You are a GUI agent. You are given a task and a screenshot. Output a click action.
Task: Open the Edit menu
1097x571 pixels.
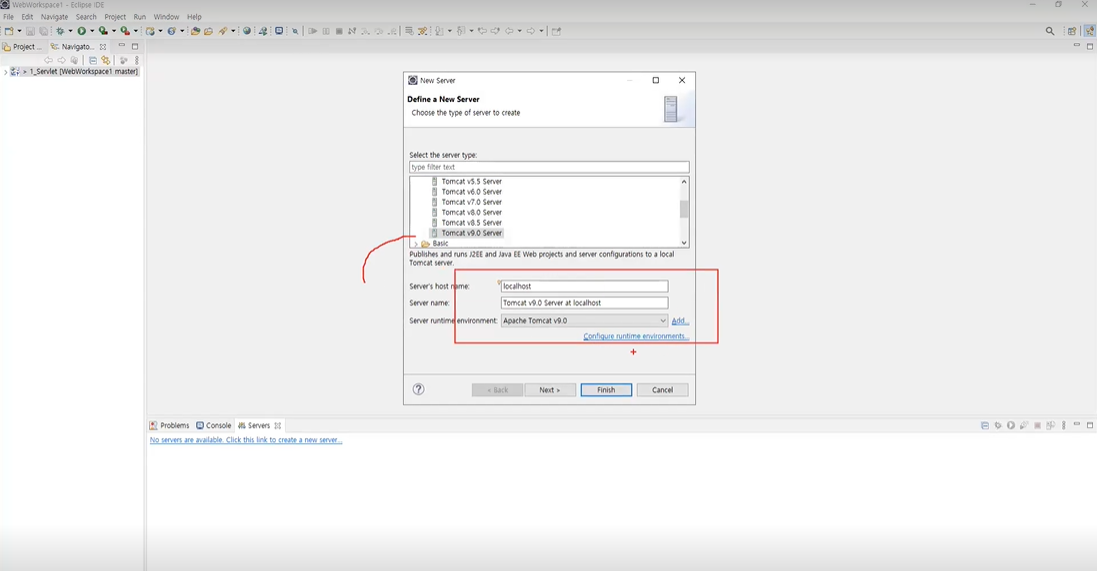pyautogui.click(x=27, y=17)
